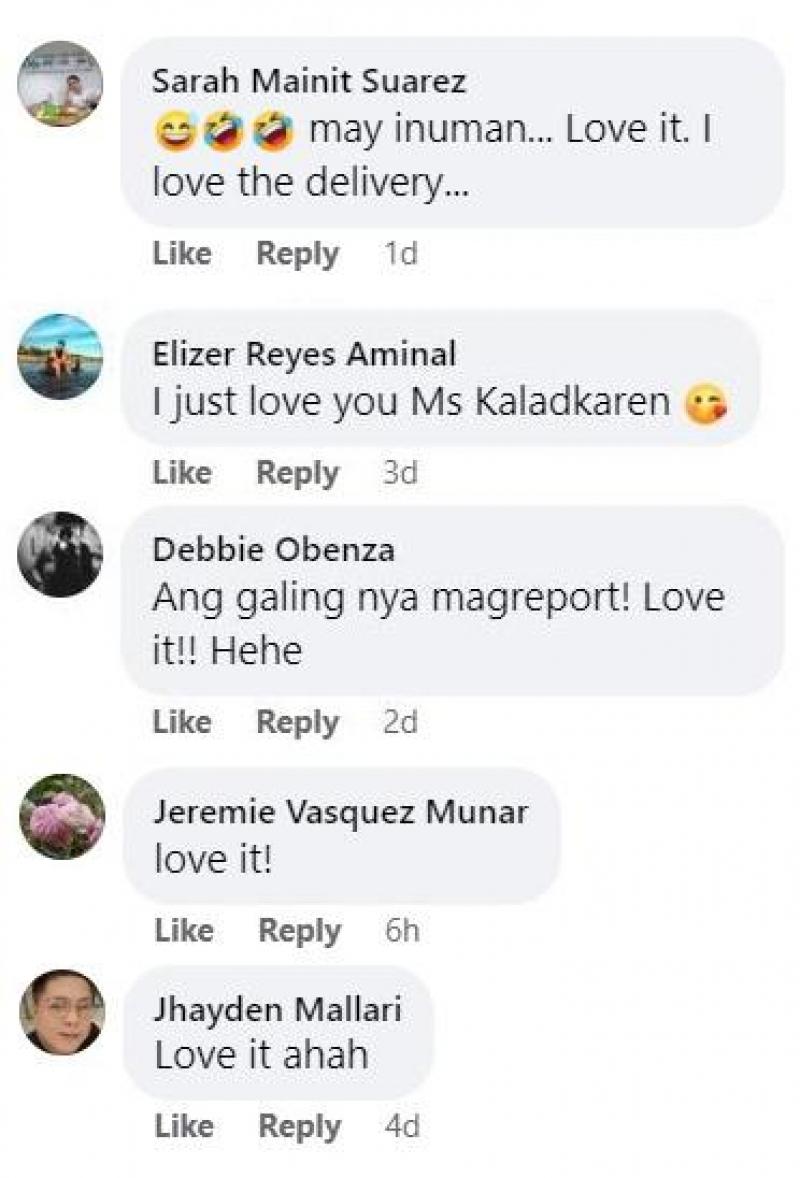This screenshot has height=1178, width=800.
Task: Reply to Jhayden Mallari's comment
Action: pyautogui.click(x=300, y=1127)
